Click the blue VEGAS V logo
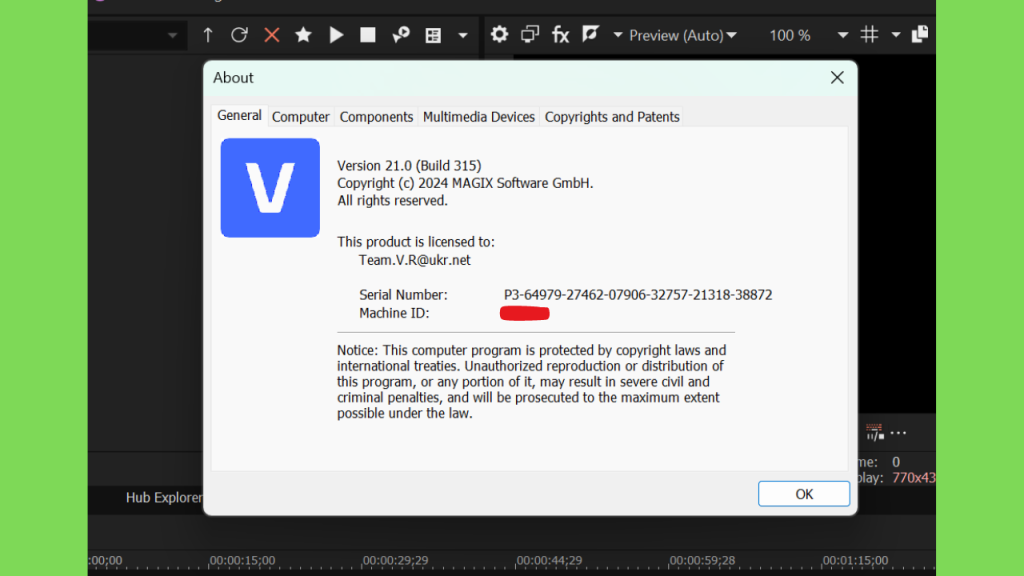 click(x=270, y=187)
